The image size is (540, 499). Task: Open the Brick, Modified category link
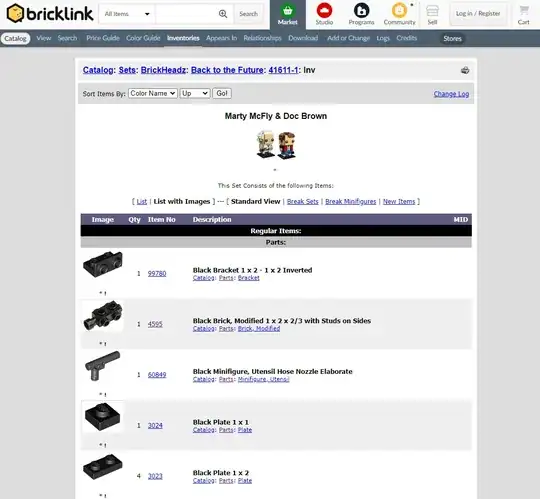(259, 329)
